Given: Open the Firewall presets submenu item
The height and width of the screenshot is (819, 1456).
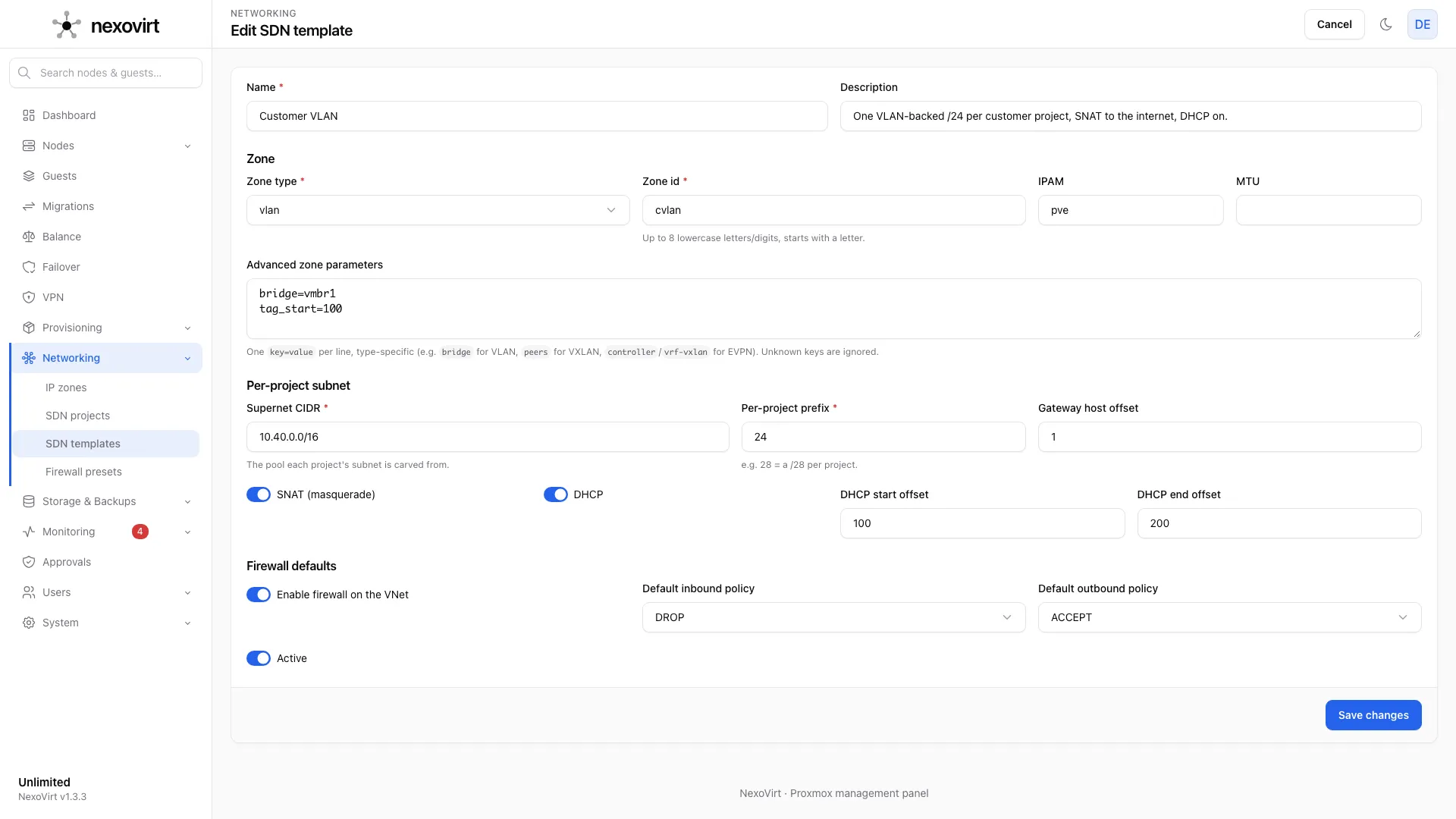Looking at the screenshot, I should tap(106, 472).
